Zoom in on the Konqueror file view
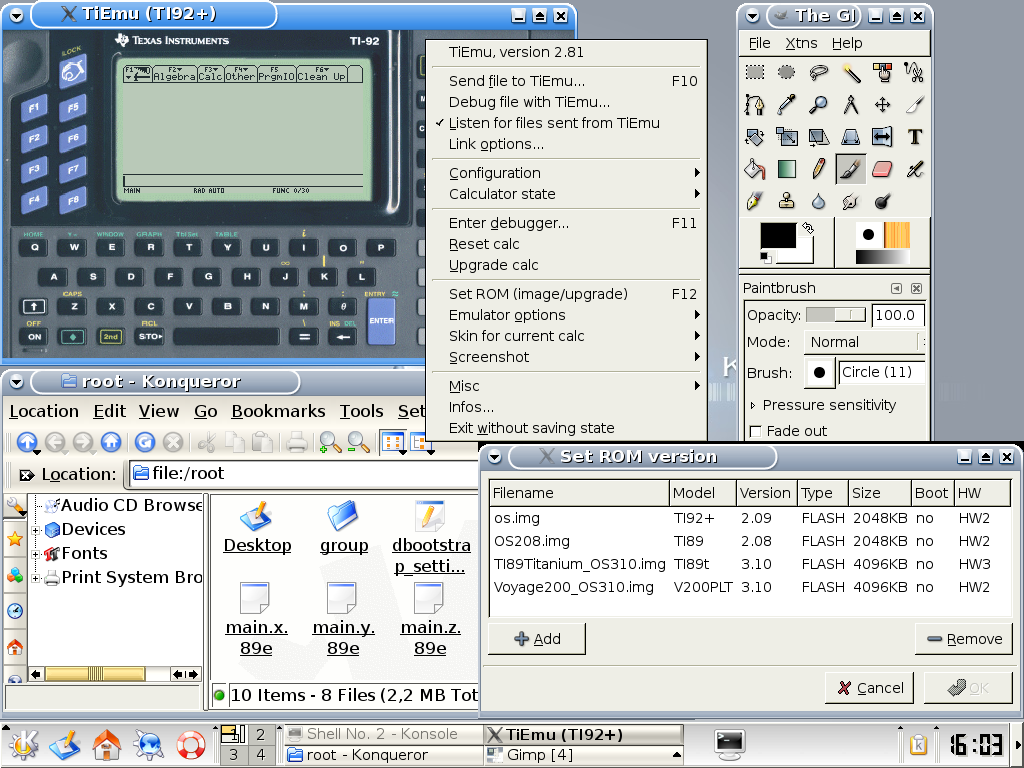This screenshot has width=1024, height=768. (330, 443)
